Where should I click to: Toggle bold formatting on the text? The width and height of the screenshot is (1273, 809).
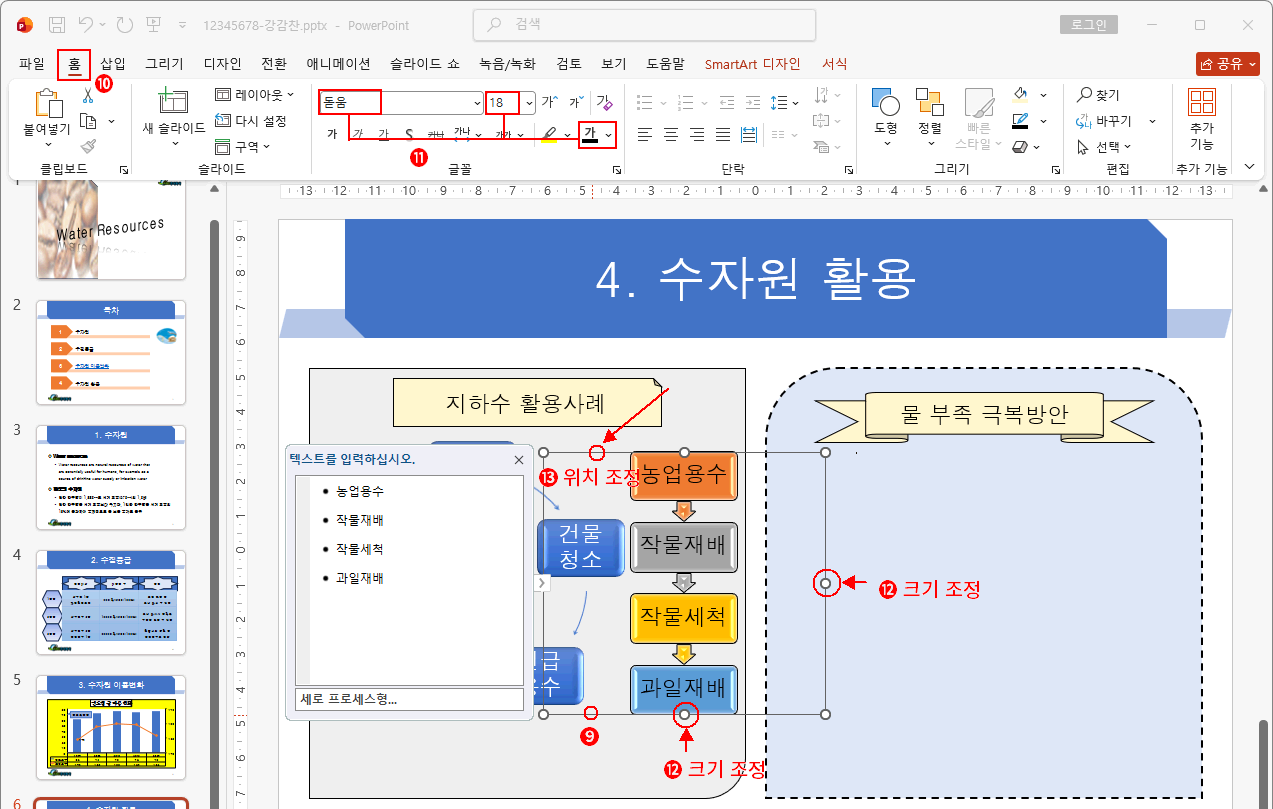click(x=332, y=133)
